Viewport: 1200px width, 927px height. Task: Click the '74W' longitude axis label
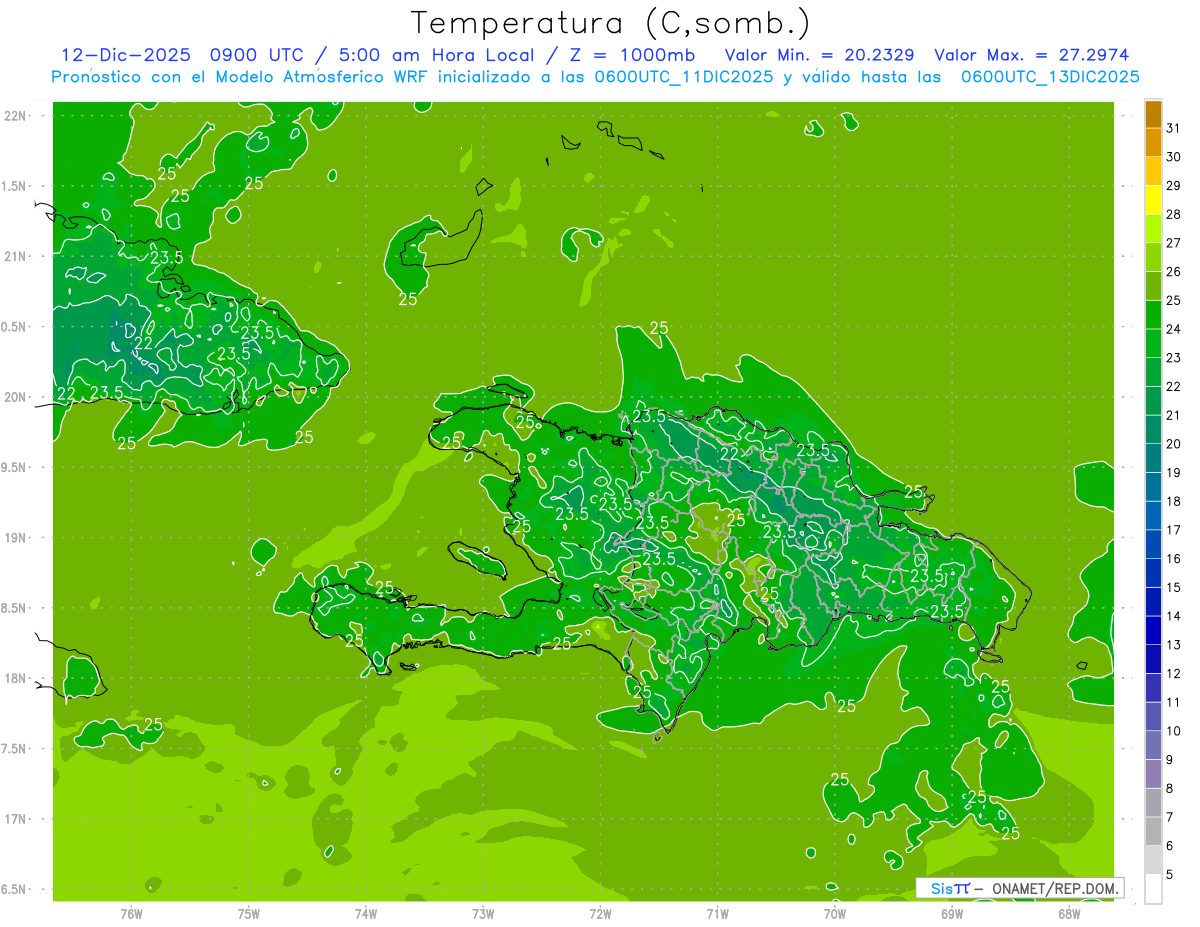coord(366,913)
